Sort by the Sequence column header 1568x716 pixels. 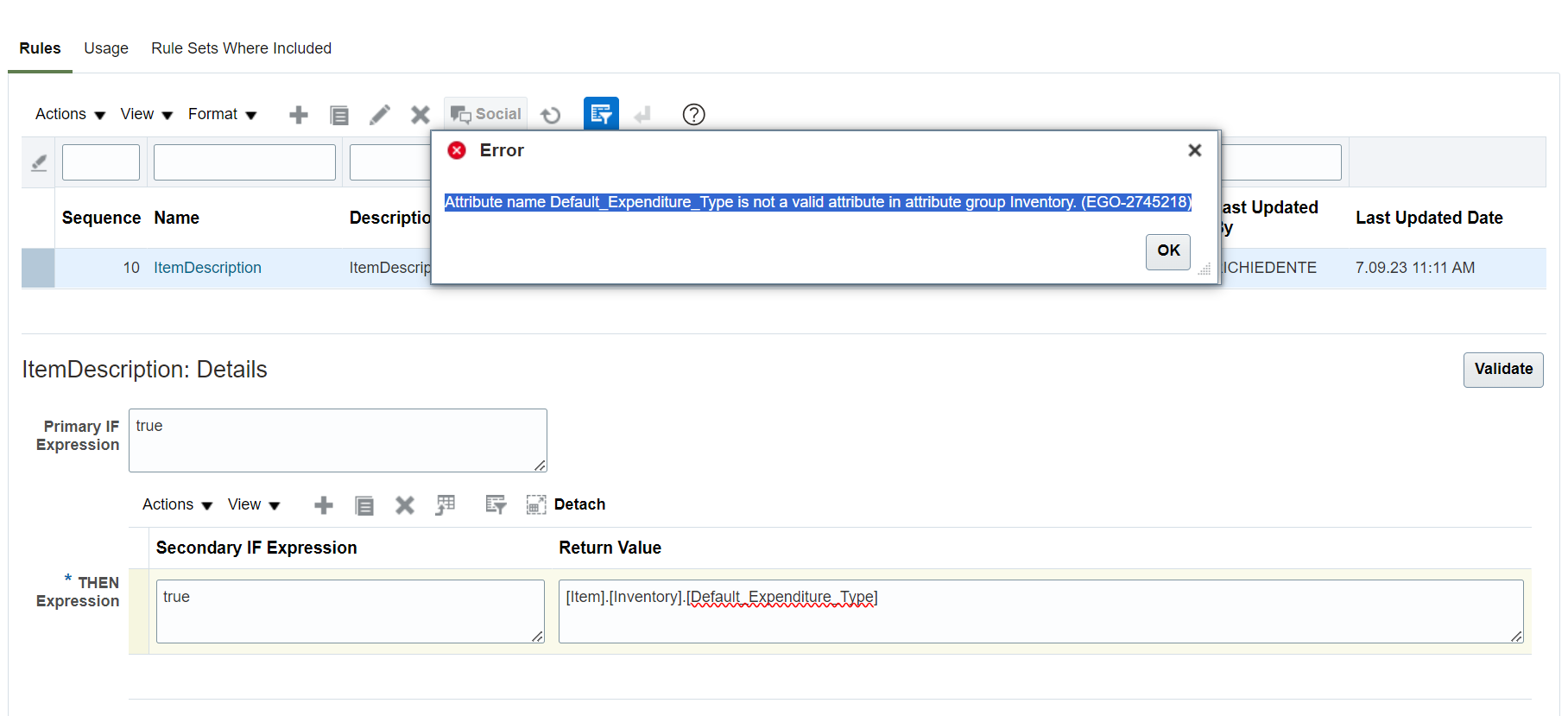101,218
